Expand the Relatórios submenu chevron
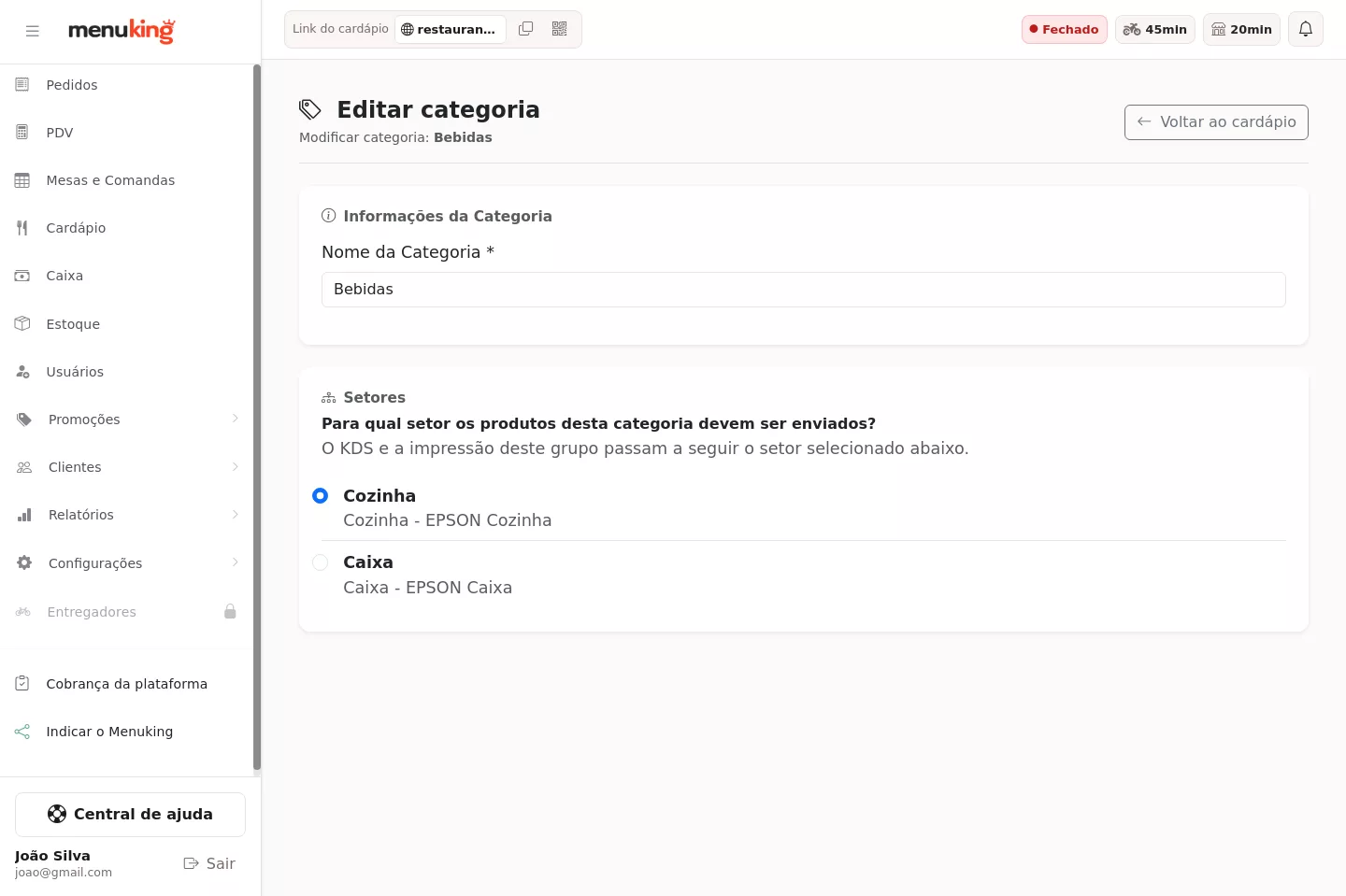This screenshot has width=1346, height=896. [236, 515]
